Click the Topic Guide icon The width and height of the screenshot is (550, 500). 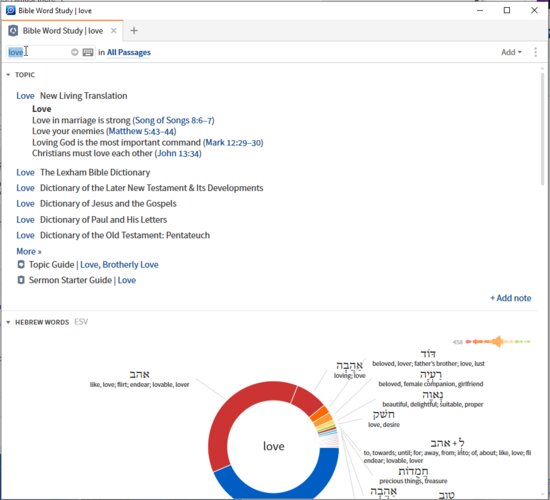pos(21,264)
